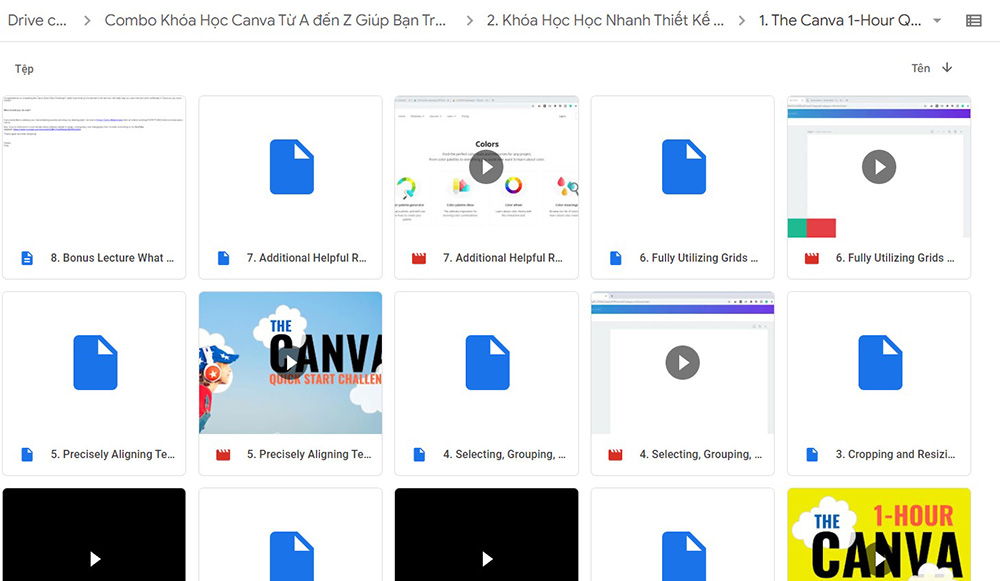This screenshot has height=581, width=1000.
Task: Click file icon beside 3. Cropping and Resizi...
Action: click(812, 455)
